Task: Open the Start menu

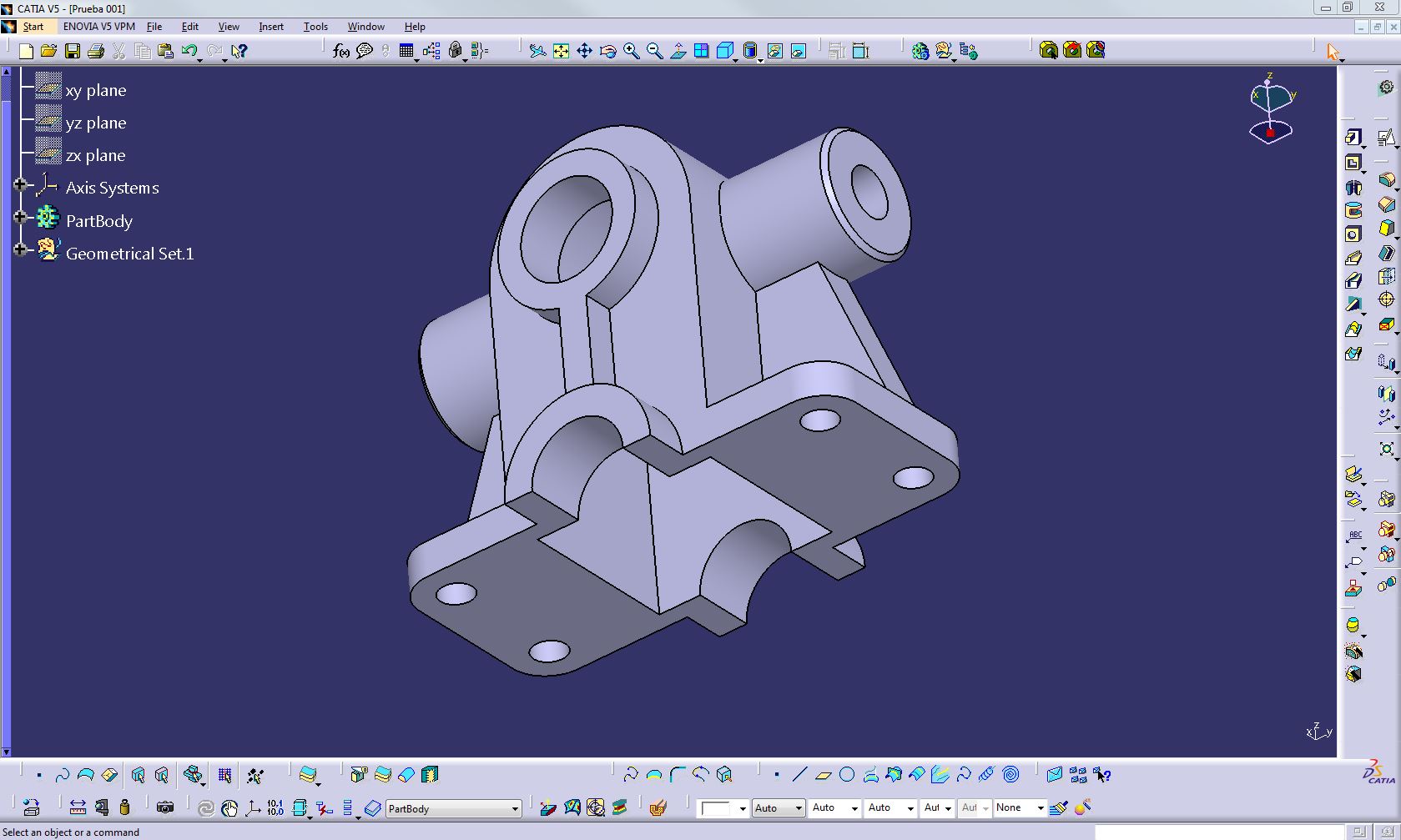Action: tap(33, 27)
